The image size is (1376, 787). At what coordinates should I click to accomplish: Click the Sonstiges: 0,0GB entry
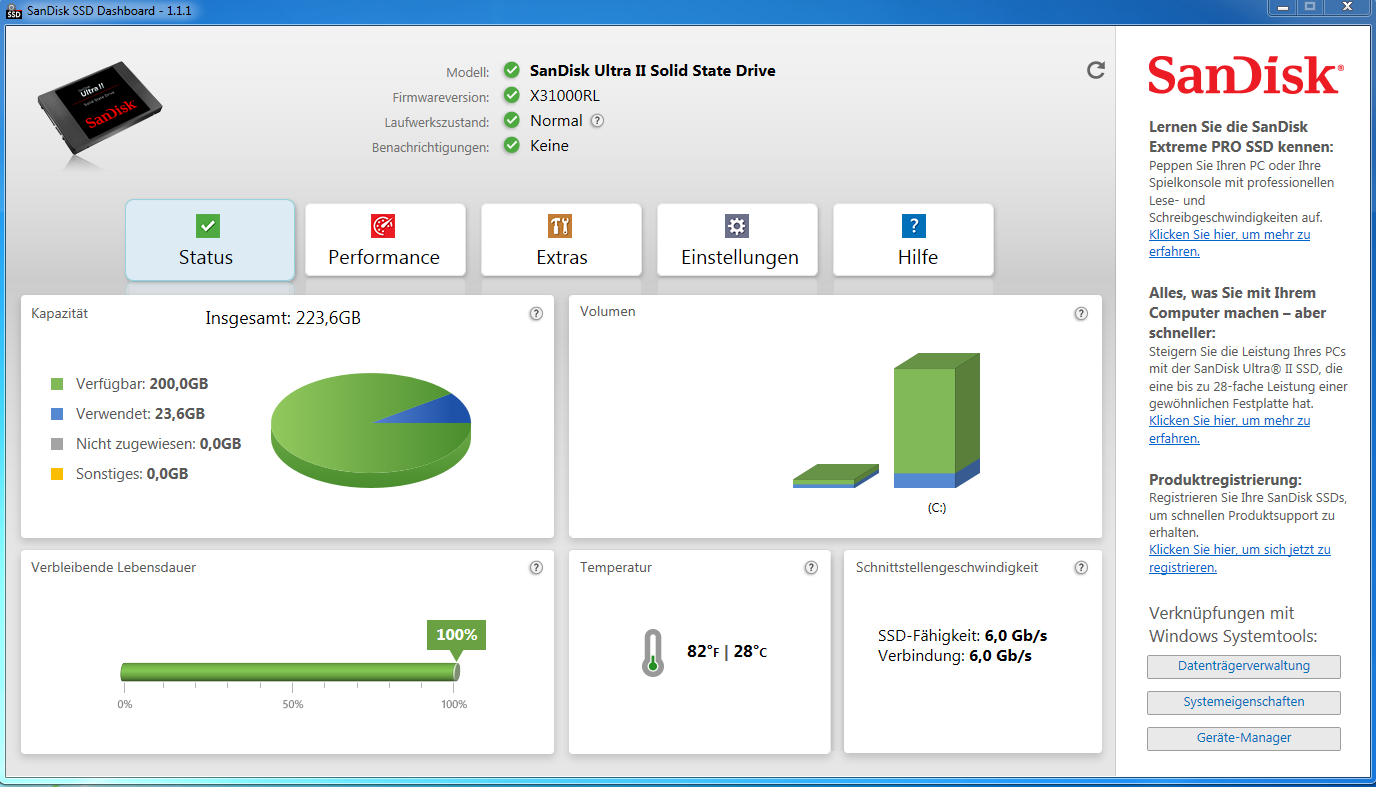(132, 474)
